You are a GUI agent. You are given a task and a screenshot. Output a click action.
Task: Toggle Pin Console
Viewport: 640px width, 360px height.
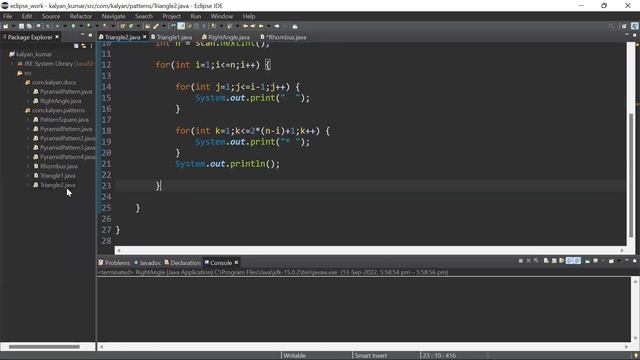588,261
